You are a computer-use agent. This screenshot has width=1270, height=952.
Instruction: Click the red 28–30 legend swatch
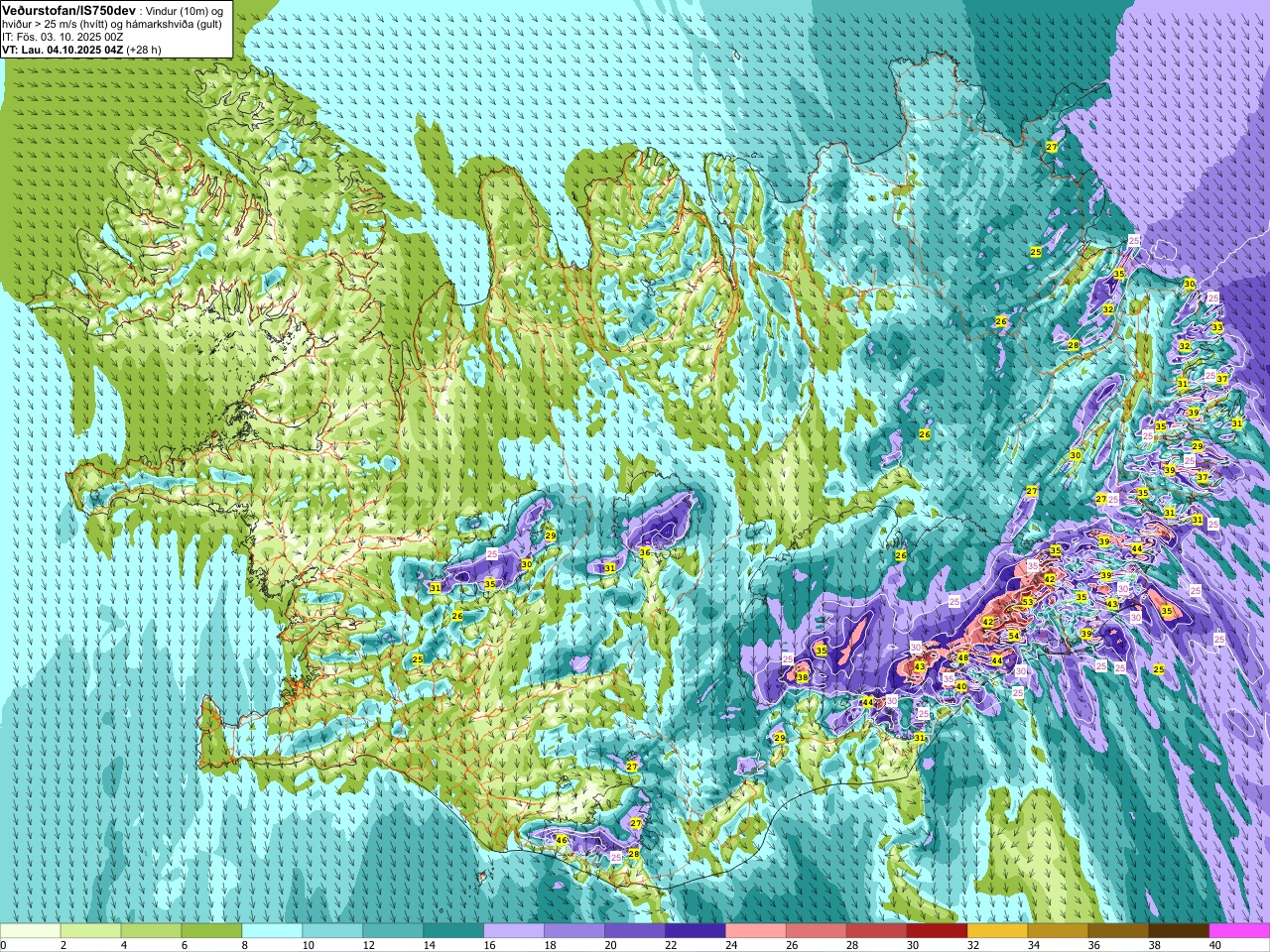click(x=878, y=931)
